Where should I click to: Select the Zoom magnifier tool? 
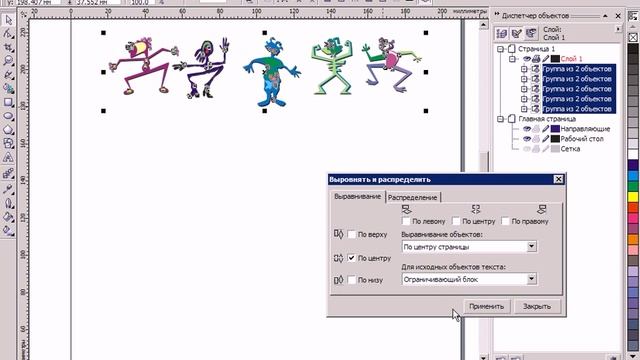point(8,61)
